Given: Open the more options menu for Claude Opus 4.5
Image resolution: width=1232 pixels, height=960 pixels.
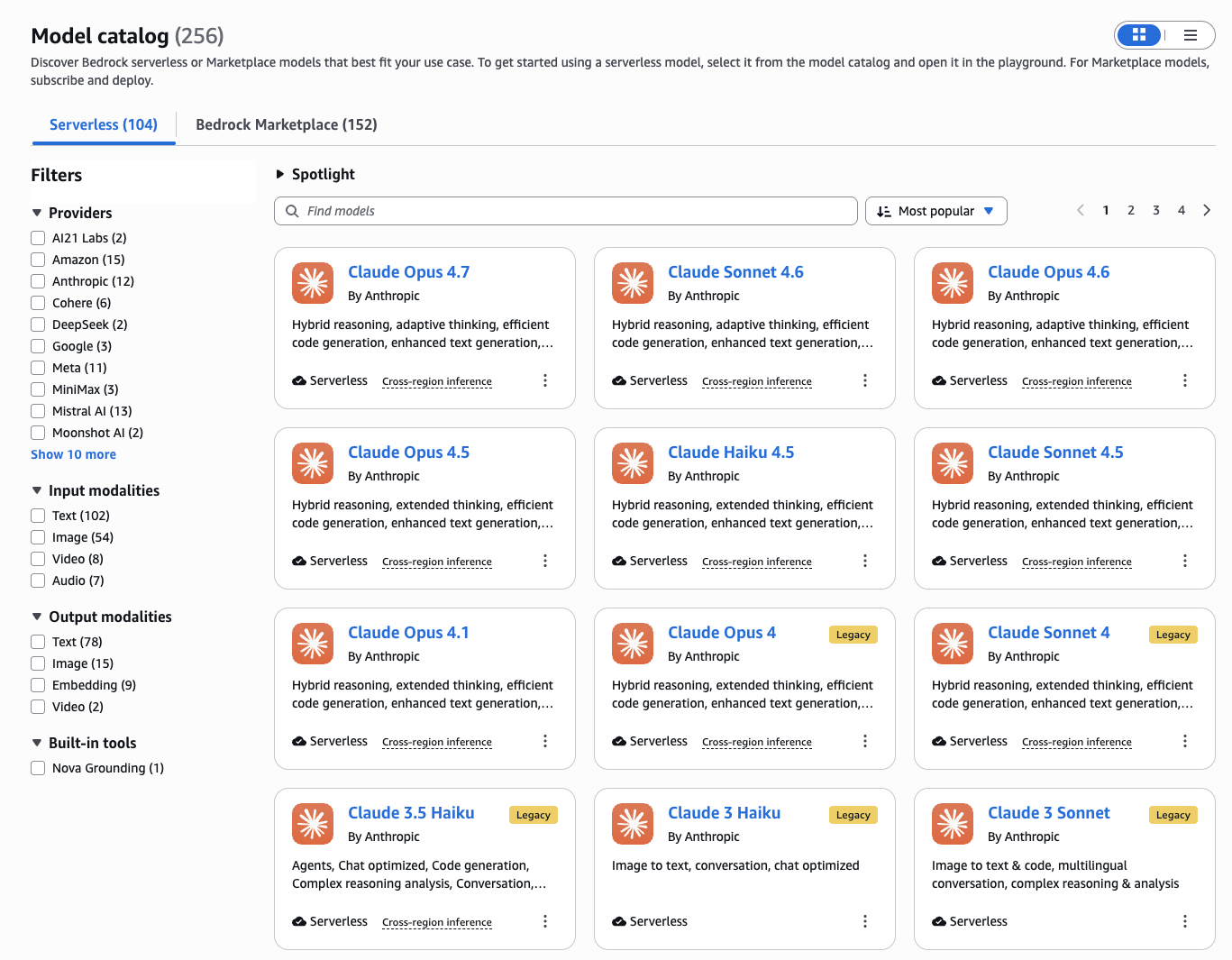Looking at the screenshot, I should pyautogui.click(x=545, y=561).
